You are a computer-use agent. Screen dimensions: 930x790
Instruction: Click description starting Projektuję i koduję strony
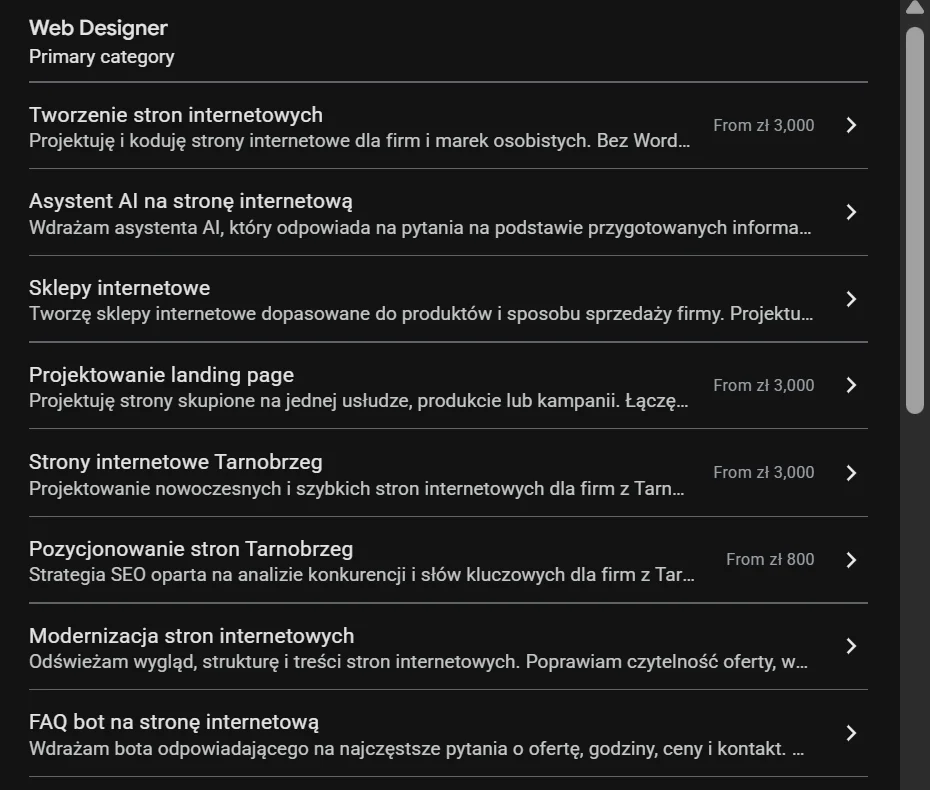[x=359, y=141]
